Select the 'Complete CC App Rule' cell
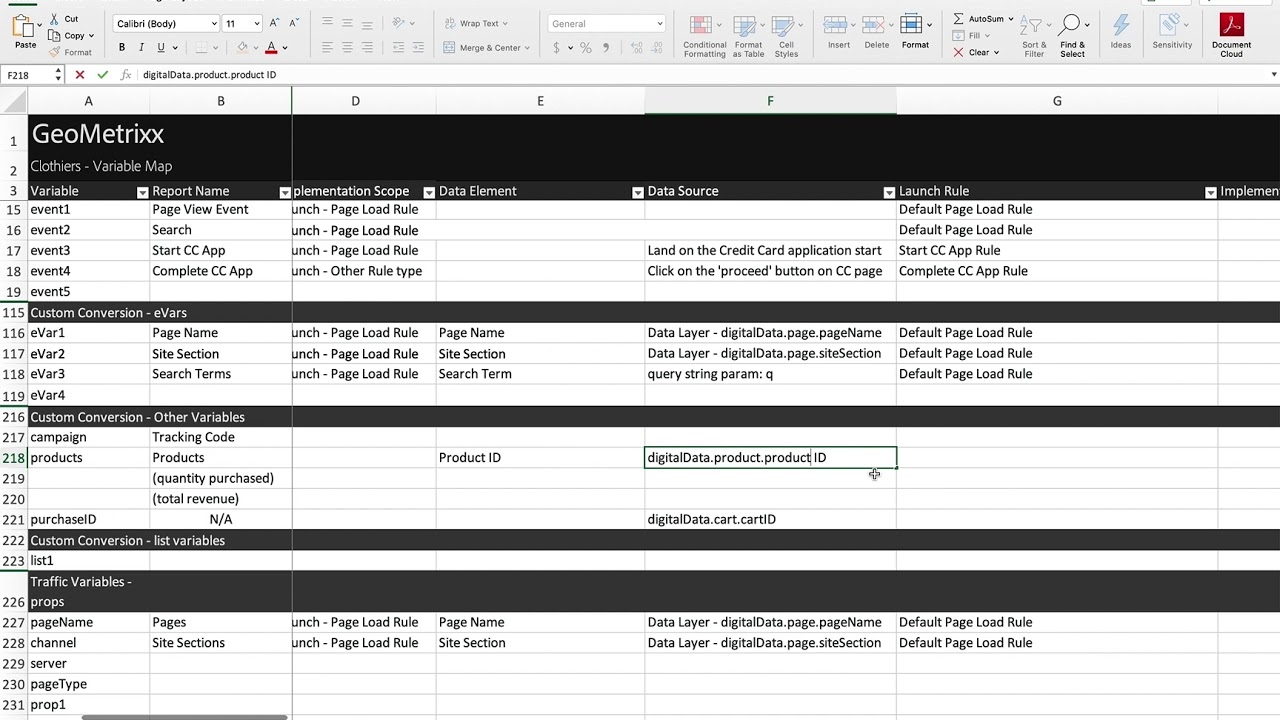Viewport: 1280px width, 720px height. [1057, 271]
